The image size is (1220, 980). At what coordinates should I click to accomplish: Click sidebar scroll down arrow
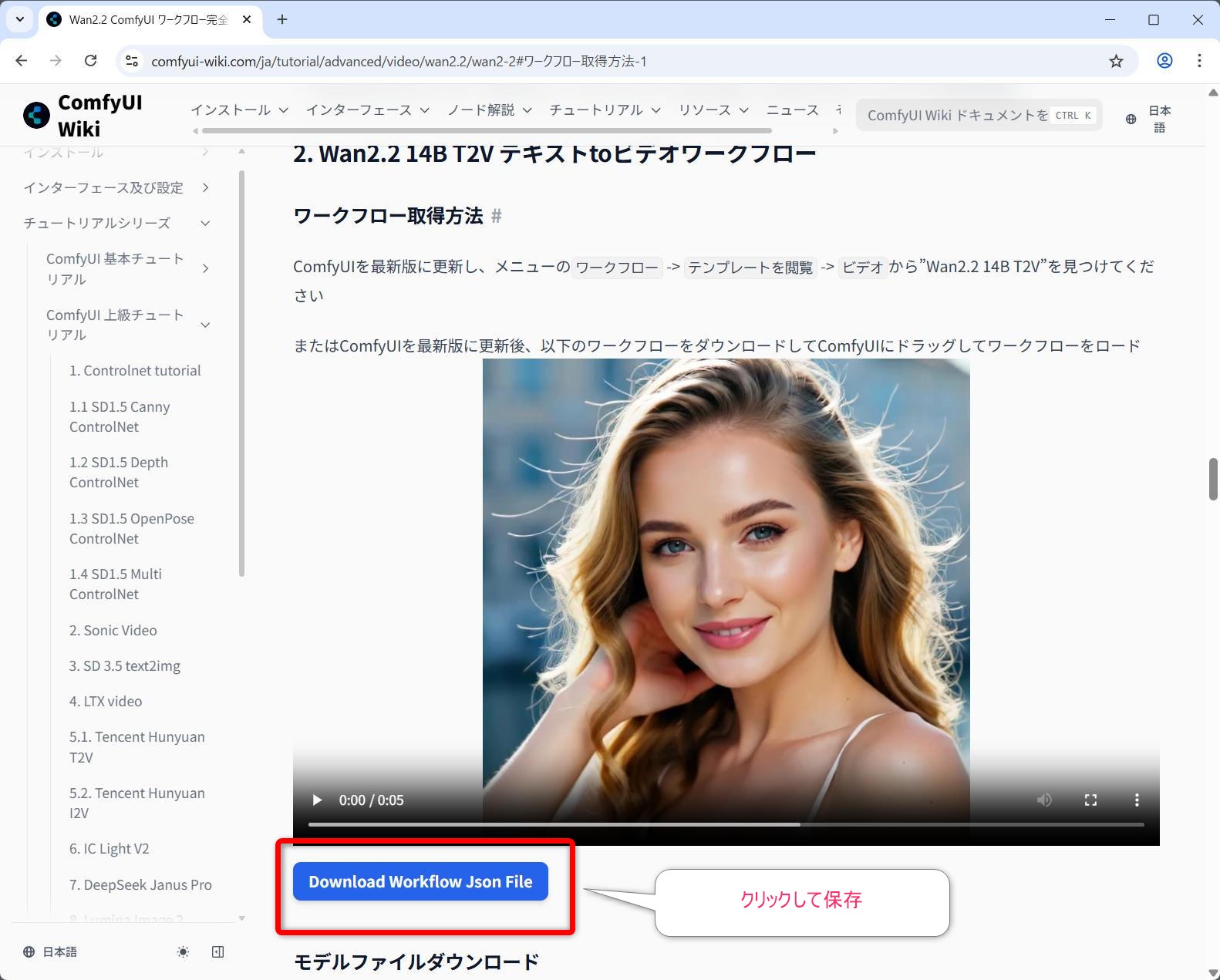(x=241, y=918)
